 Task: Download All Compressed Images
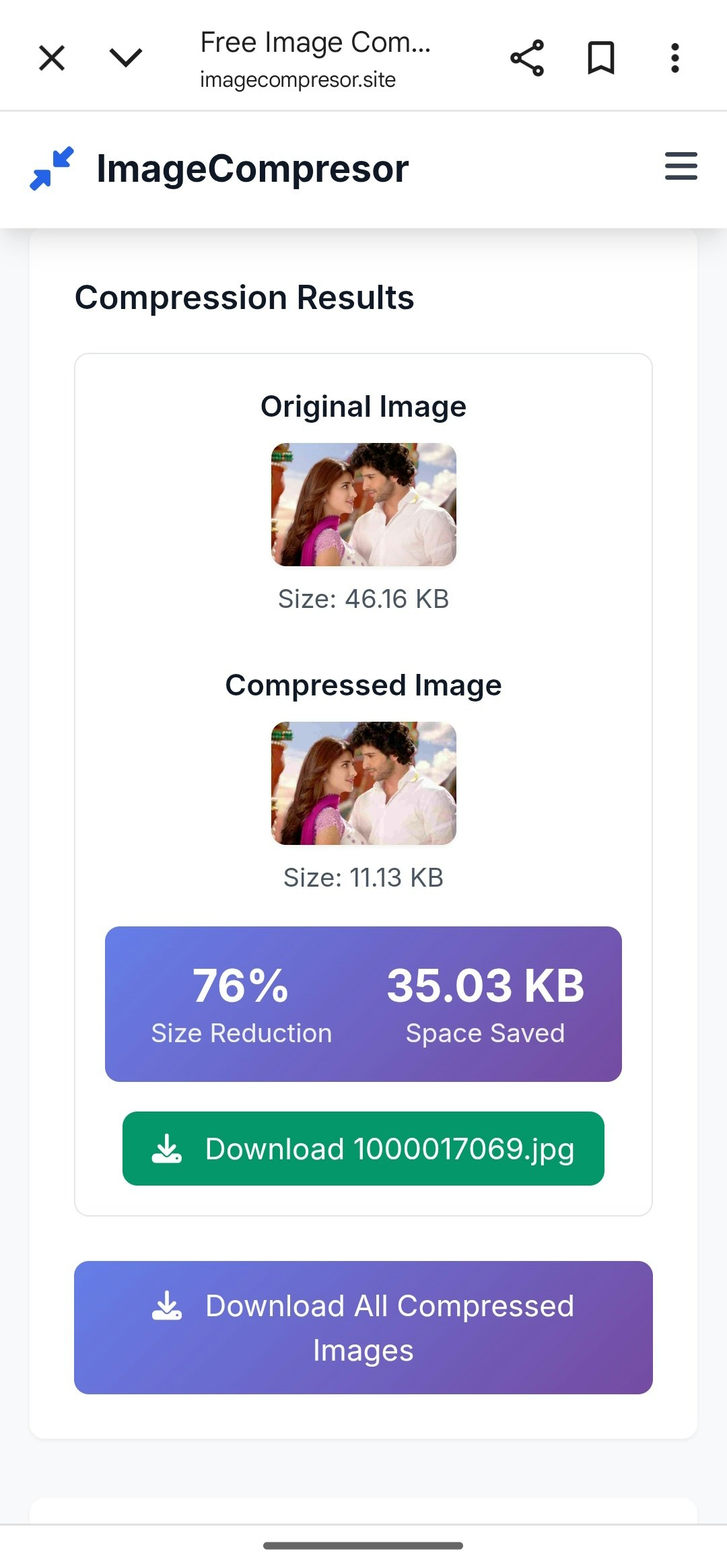[363, 1326]
